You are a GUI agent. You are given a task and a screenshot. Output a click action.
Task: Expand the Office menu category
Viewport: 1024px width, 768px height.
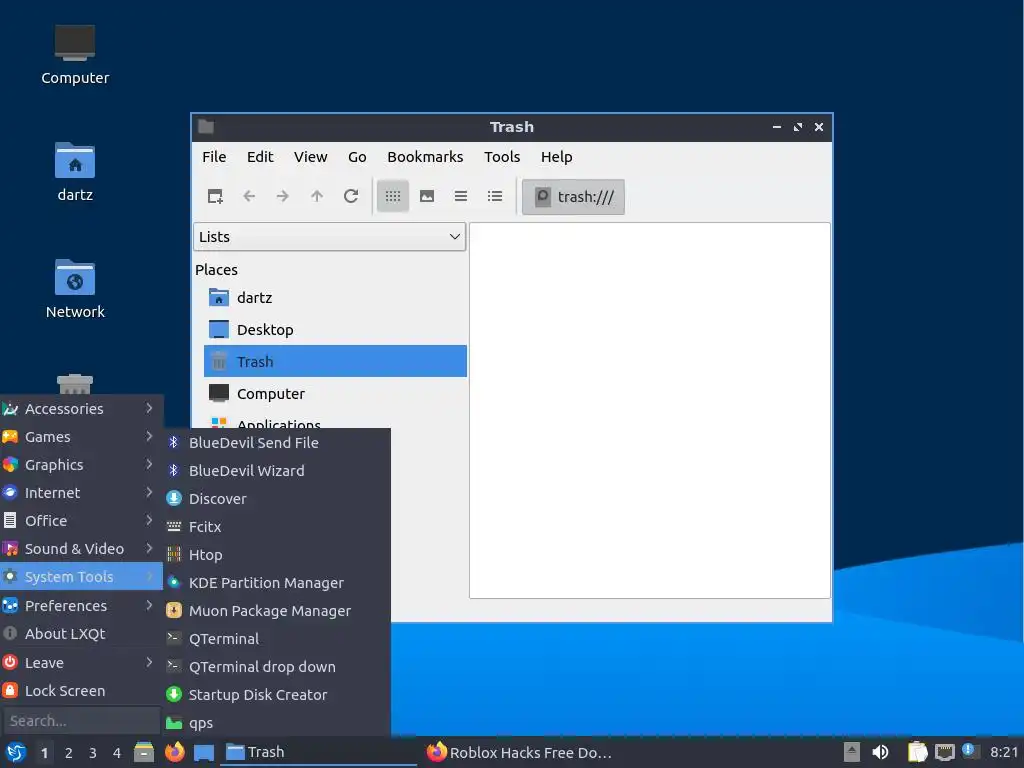tap(81, 521)
